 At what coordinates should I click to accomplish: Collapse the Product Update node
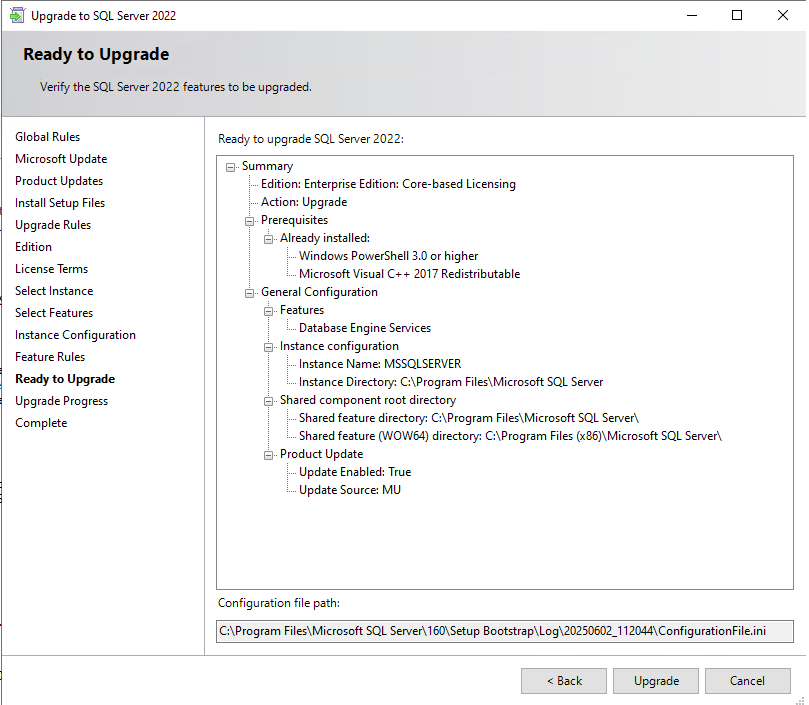[x=269, y=455]
